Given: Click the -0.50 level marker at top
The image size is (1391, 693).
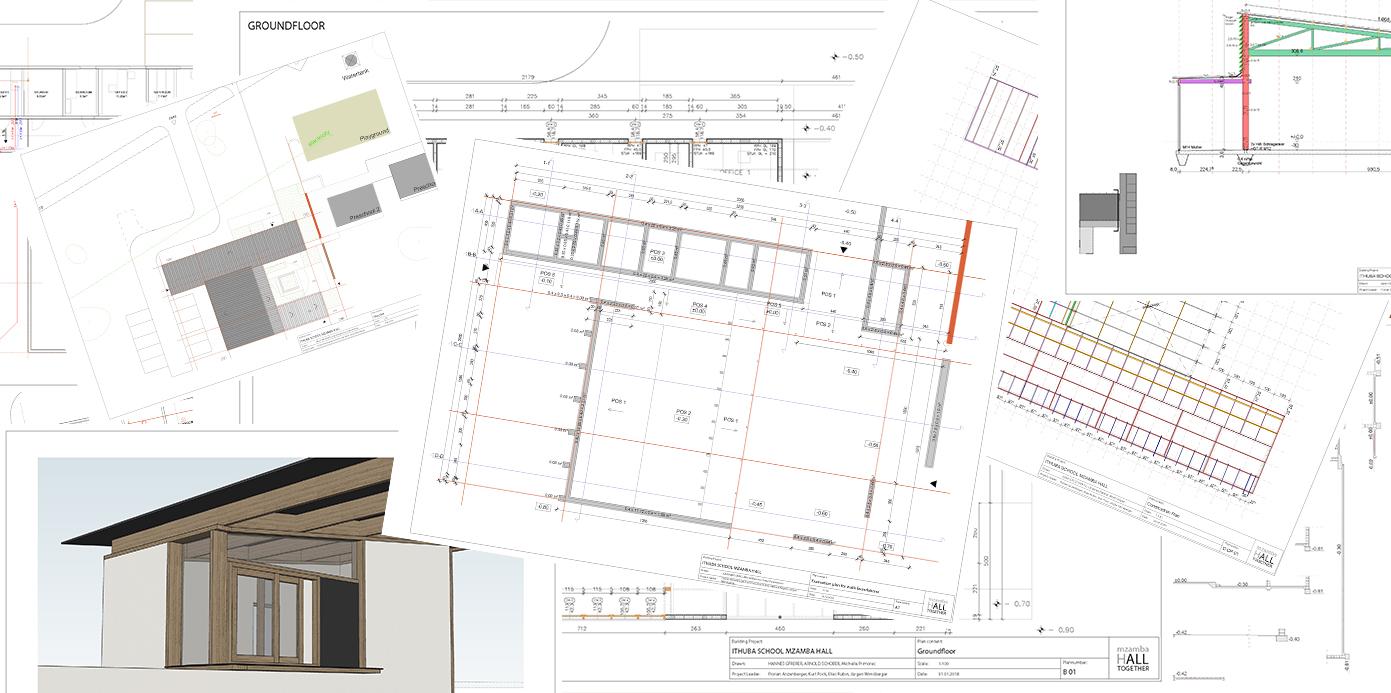Looking at the screenshot, I should coord(846,58).
